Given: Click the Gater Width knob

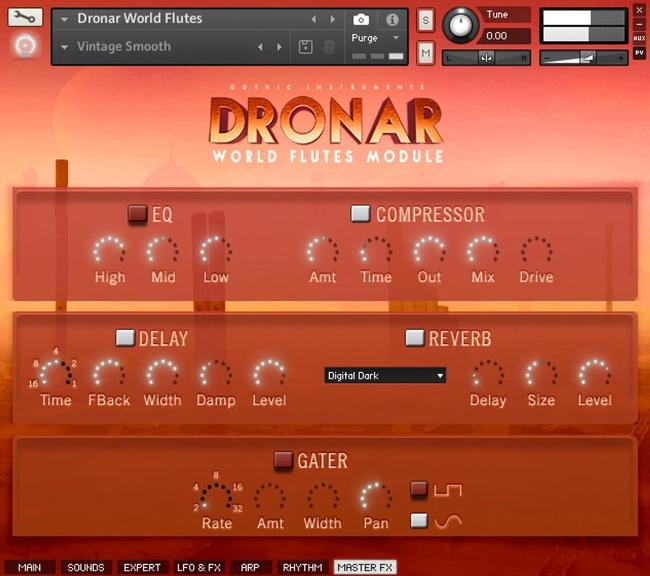Looking at the screenshot, I should (323, 497).
